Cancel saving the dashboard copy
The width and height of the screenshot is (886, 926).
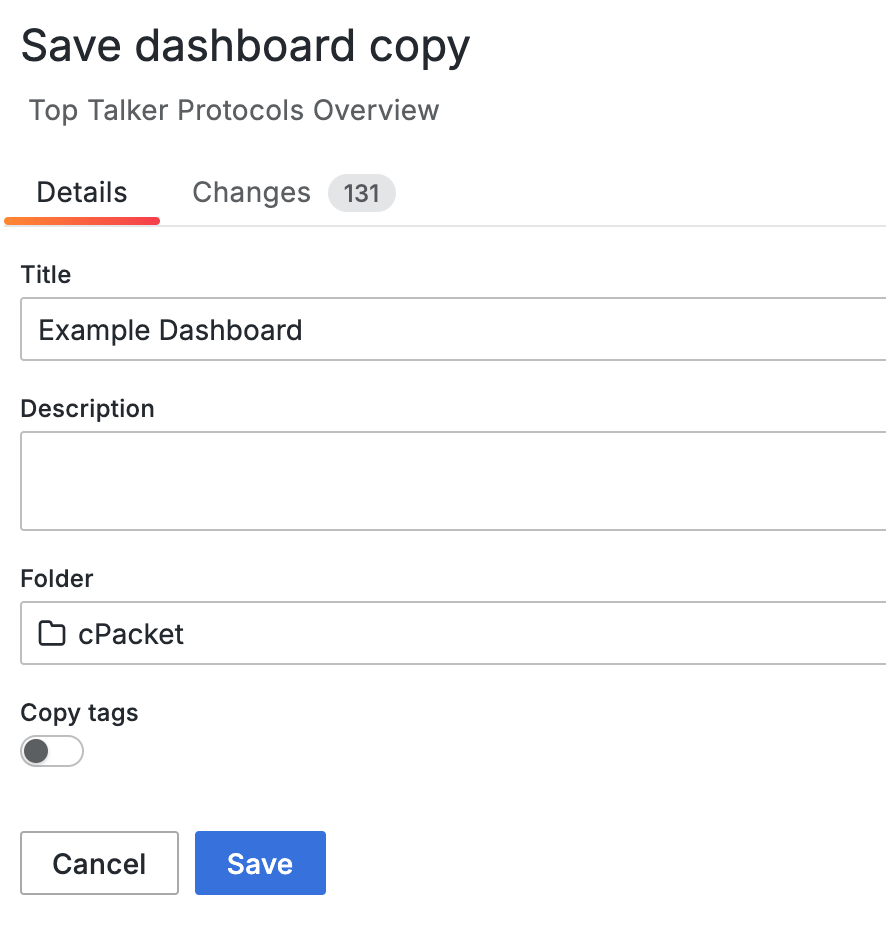pos(99,863)
